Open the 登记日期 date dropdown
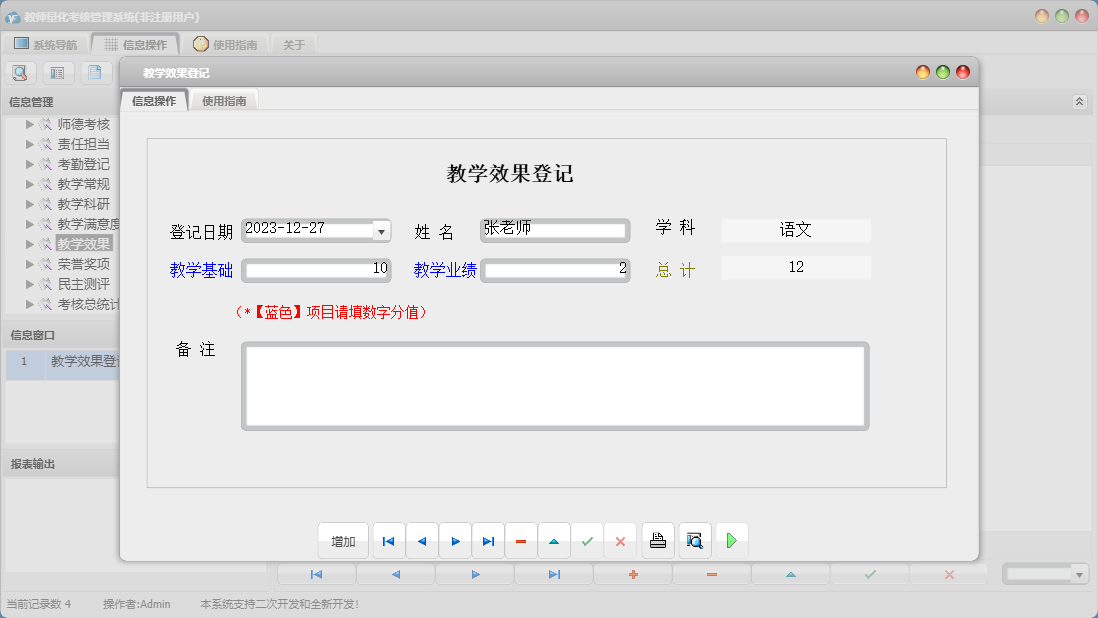1098x618 pixels. pyautogui.click(x=381, y=230)
